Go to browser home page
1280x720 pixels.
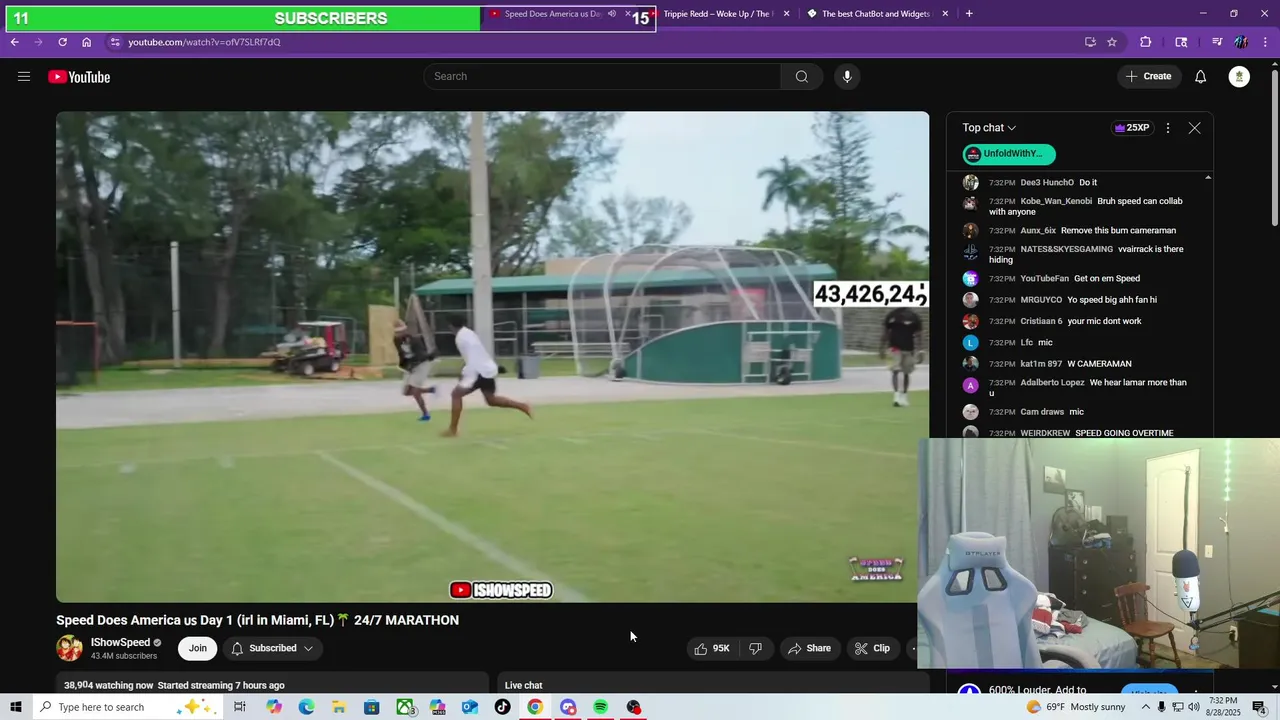tap(86, 42)
